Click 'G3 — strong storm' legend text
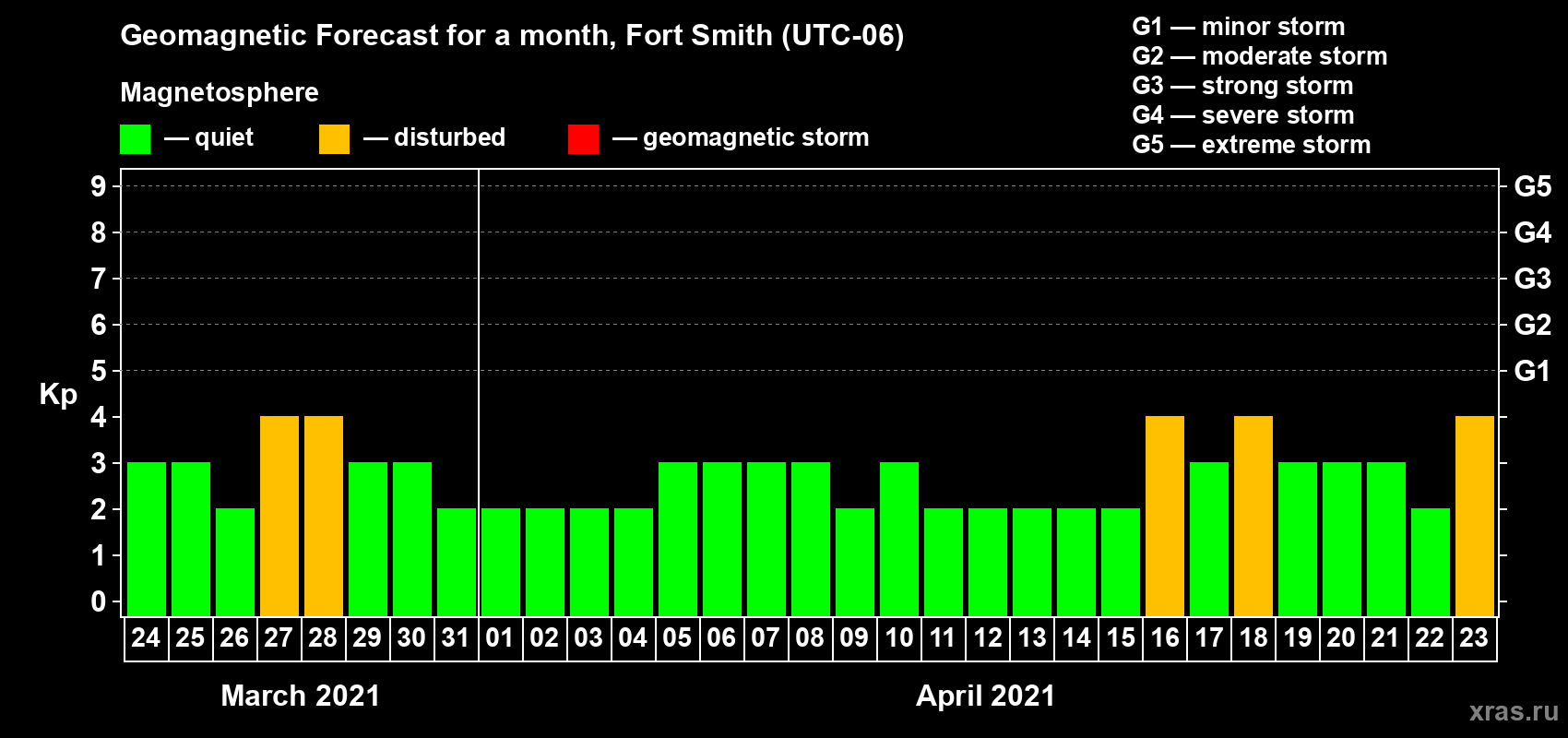This screenshot has height=738, width=1568. click(1242, 86)
